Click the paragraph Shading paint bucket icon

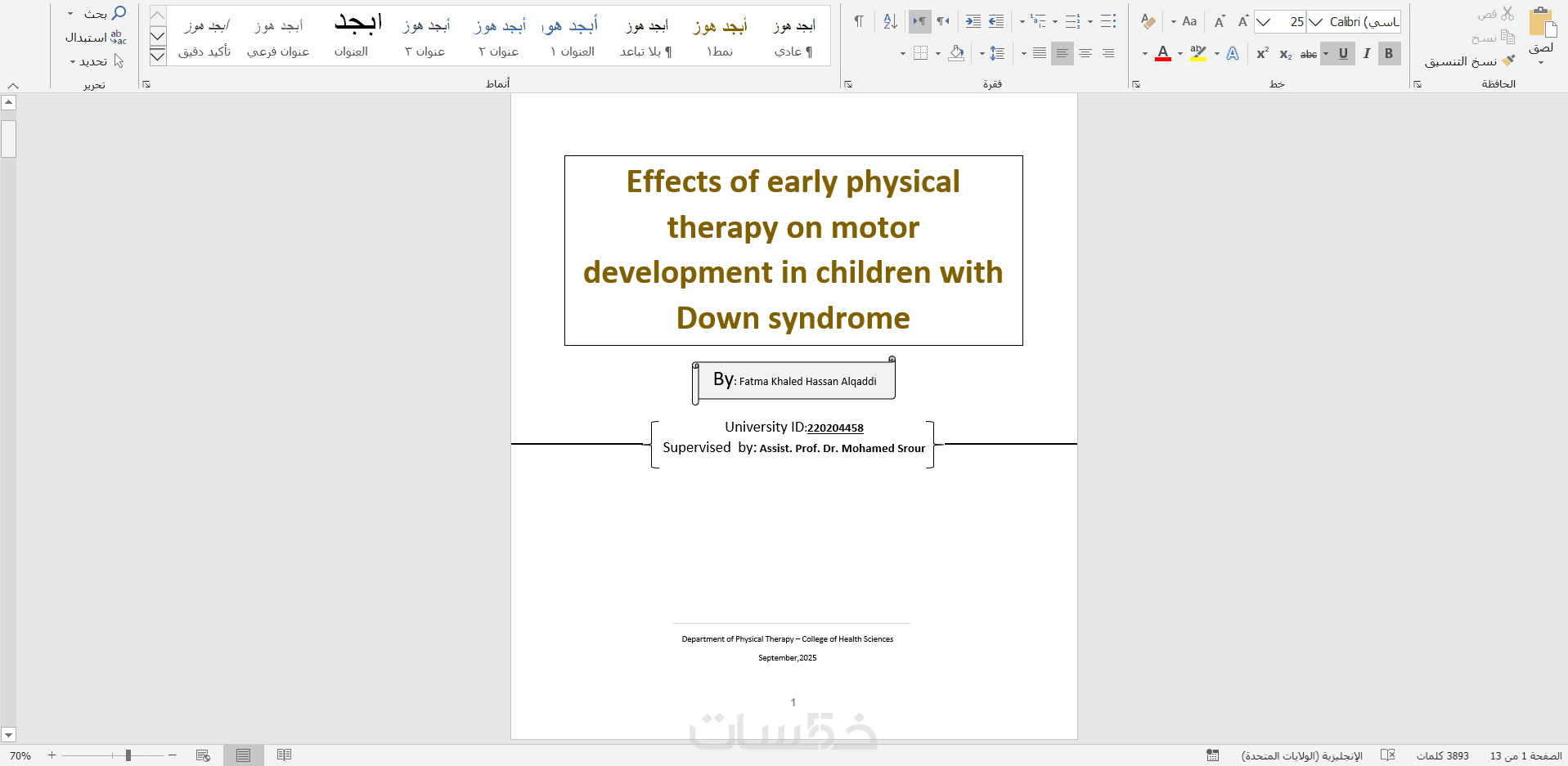tap(956, 54)
